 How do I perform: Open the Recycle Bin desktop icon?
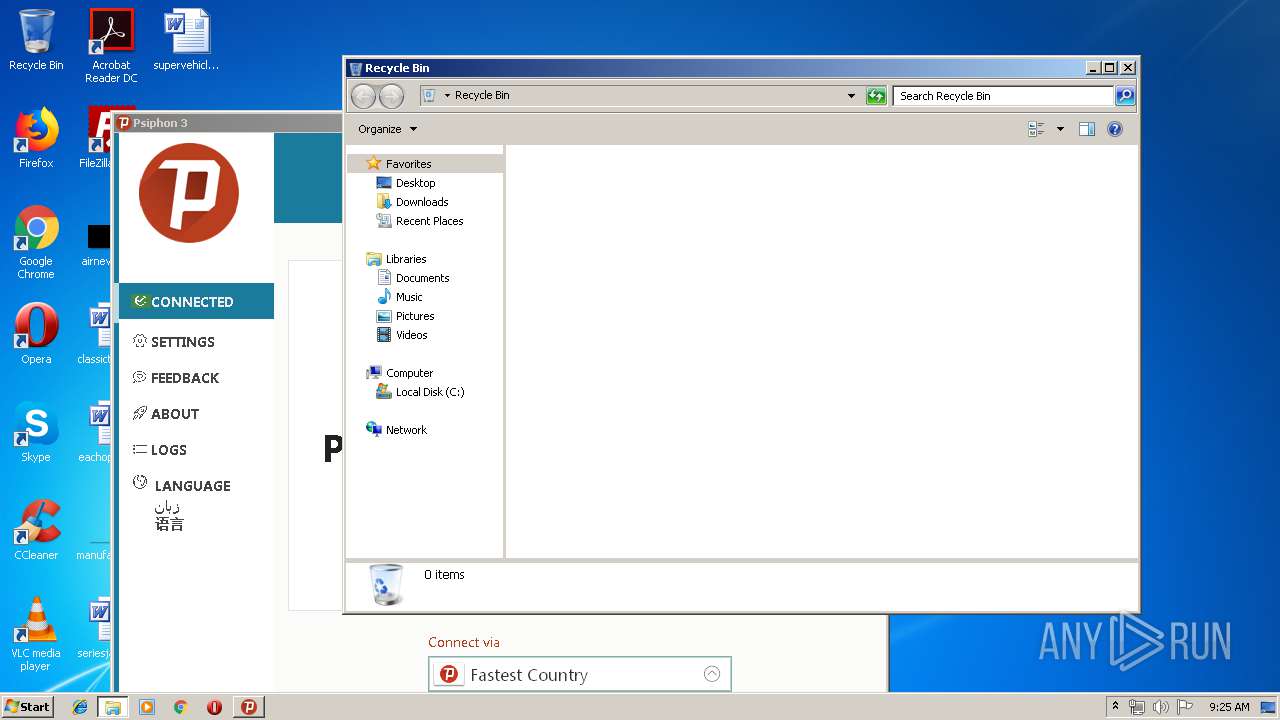point(36,40)
